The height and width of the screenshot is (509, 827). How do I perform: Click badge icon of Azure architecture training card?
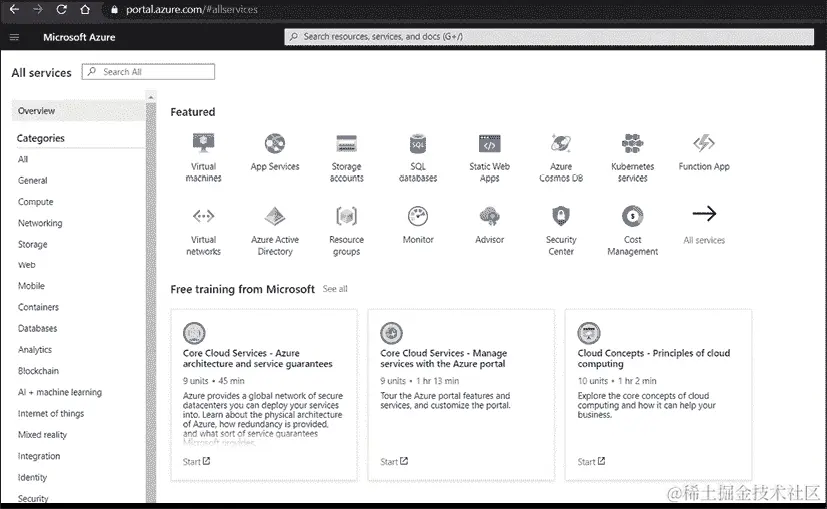194,333
